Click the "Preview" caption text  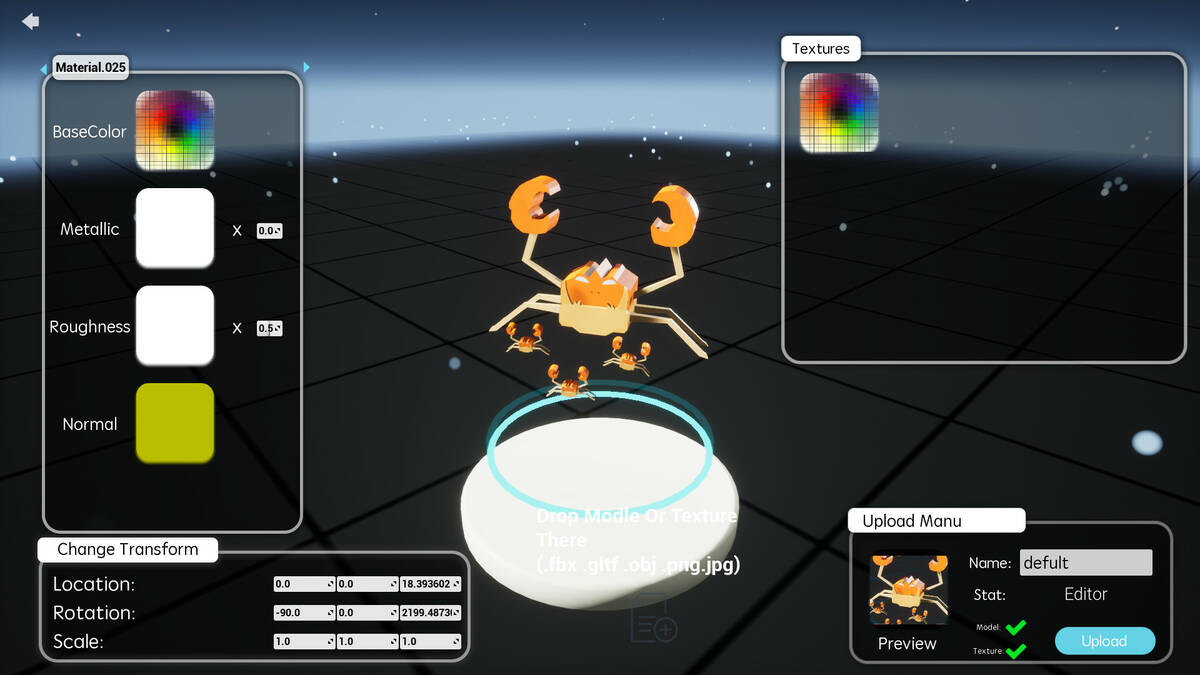[x=907, y=643]
